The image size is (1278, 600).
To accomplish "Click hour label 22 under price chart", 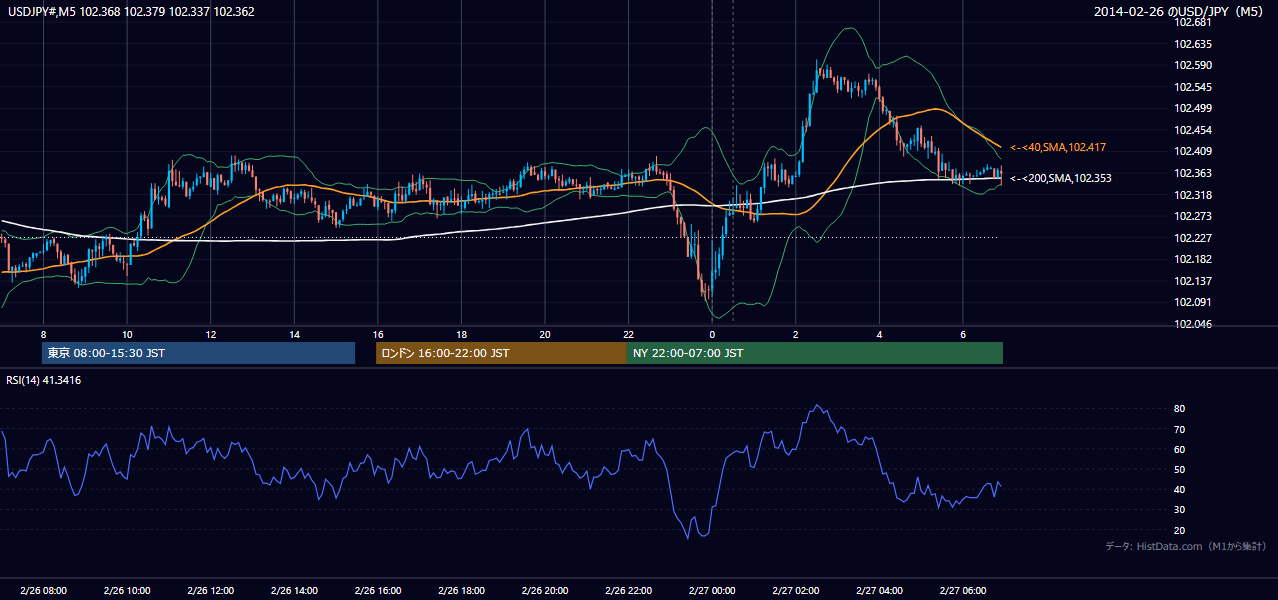I will pyautogui.click(x=628, y=334).
